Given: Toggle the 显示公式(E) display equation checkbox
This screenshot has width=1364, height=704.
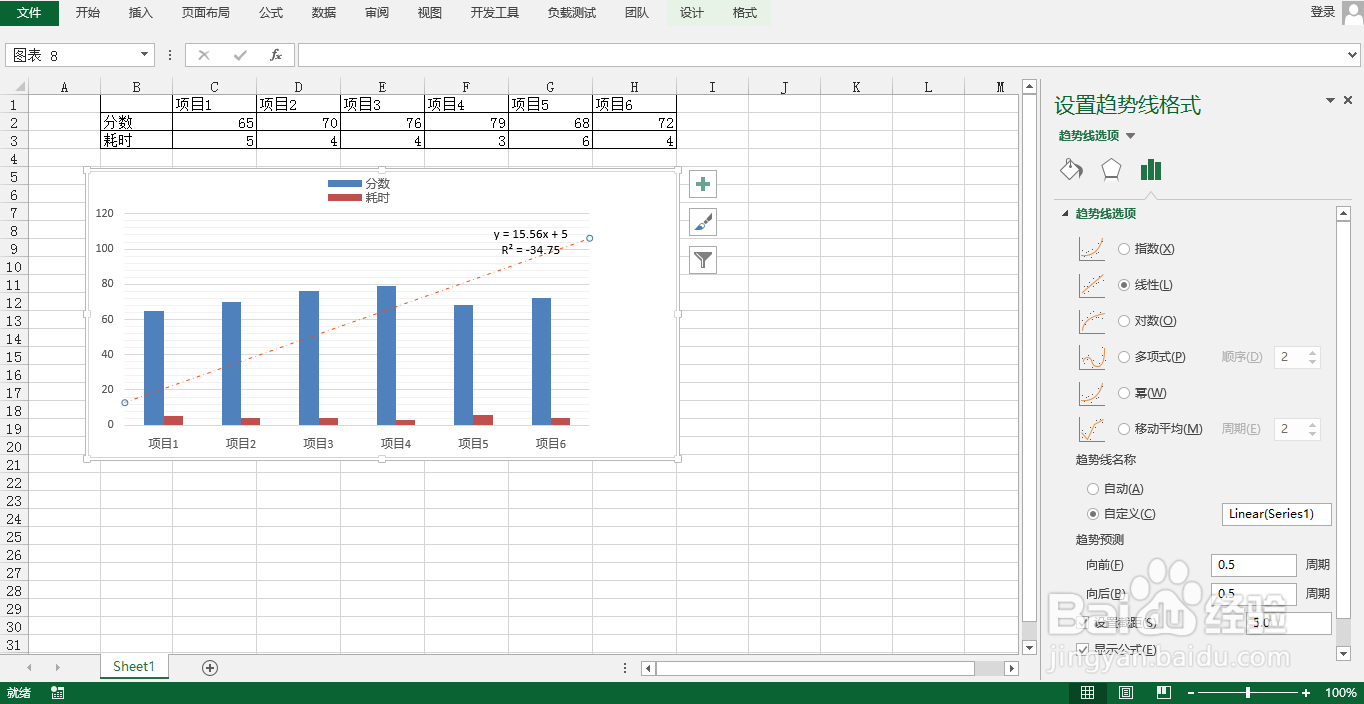Looking at the screenshot, I should pos(1082,650).
